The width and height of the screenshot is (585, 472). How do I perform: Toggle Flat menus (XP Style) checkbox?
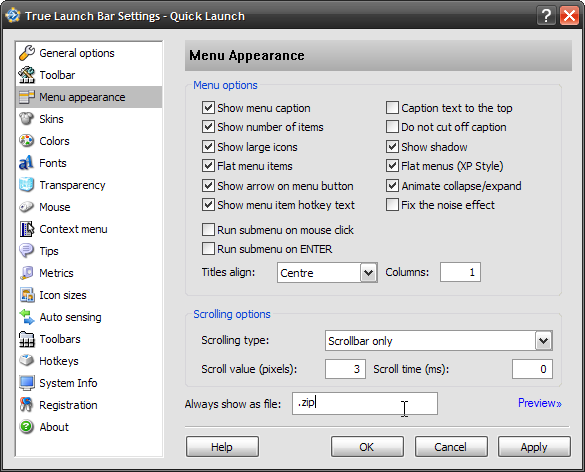pos(392,166)
